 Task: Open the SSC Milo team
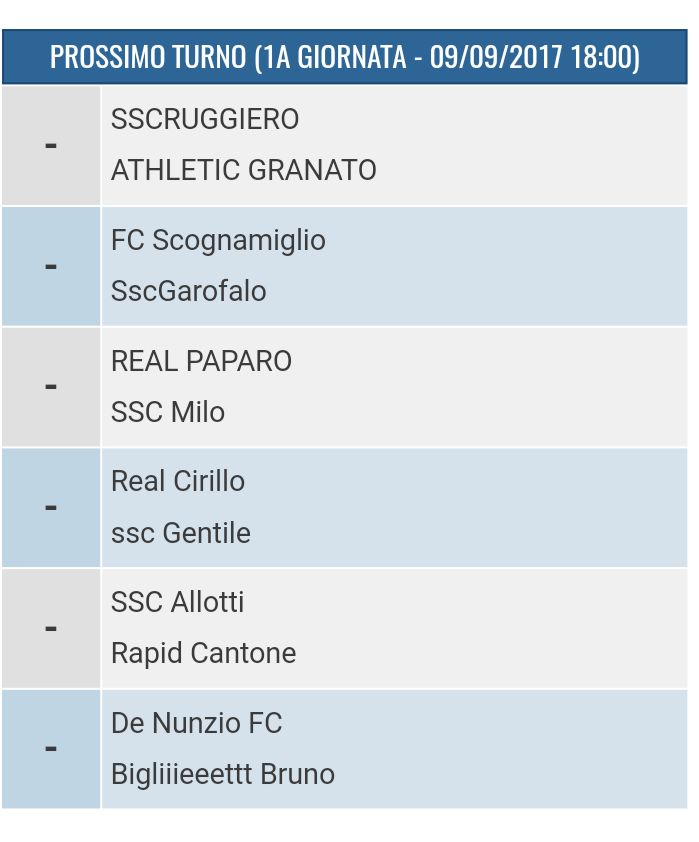pos(168,412)
